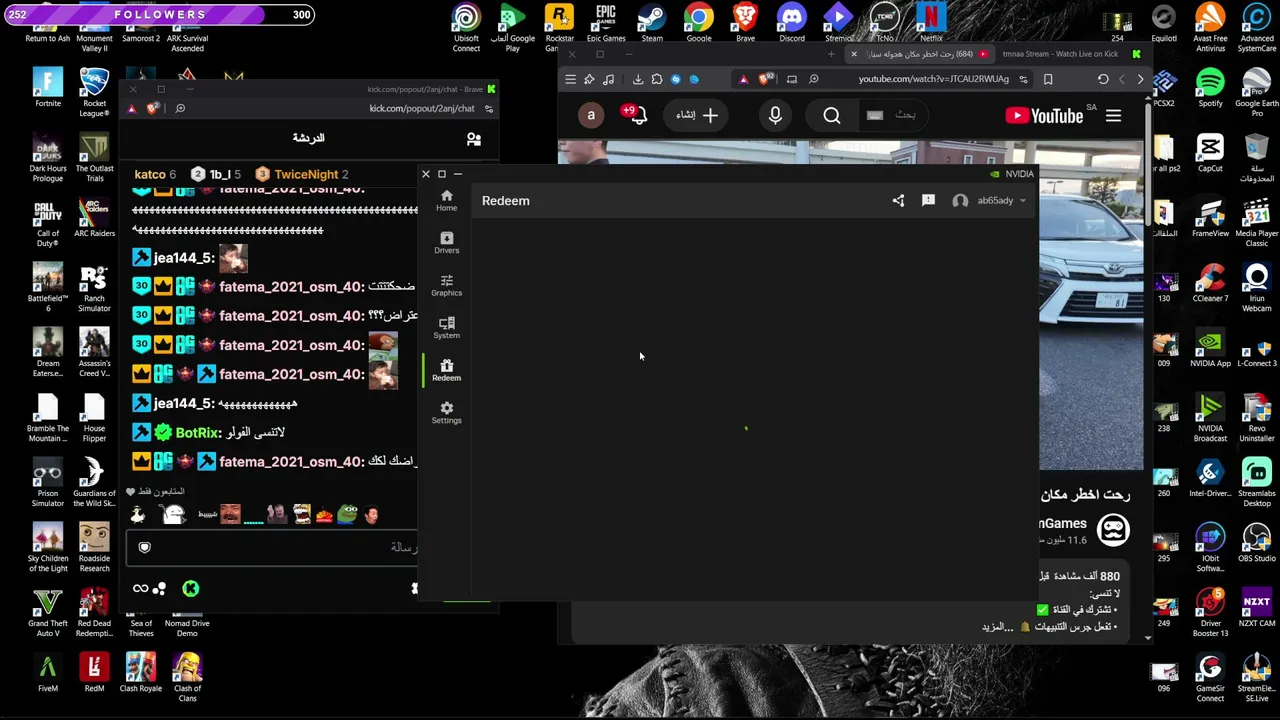Open Grand Theft Auto V desktop shortcut

click(47, 613)
